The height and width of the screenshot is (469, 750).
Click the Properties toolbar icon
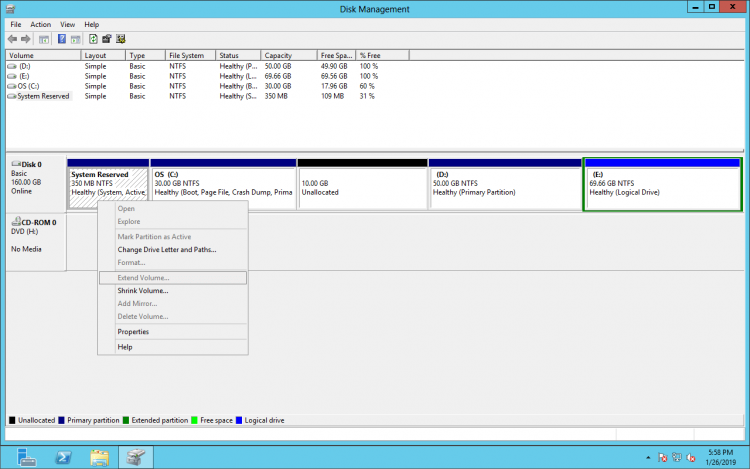click(107, 39)
